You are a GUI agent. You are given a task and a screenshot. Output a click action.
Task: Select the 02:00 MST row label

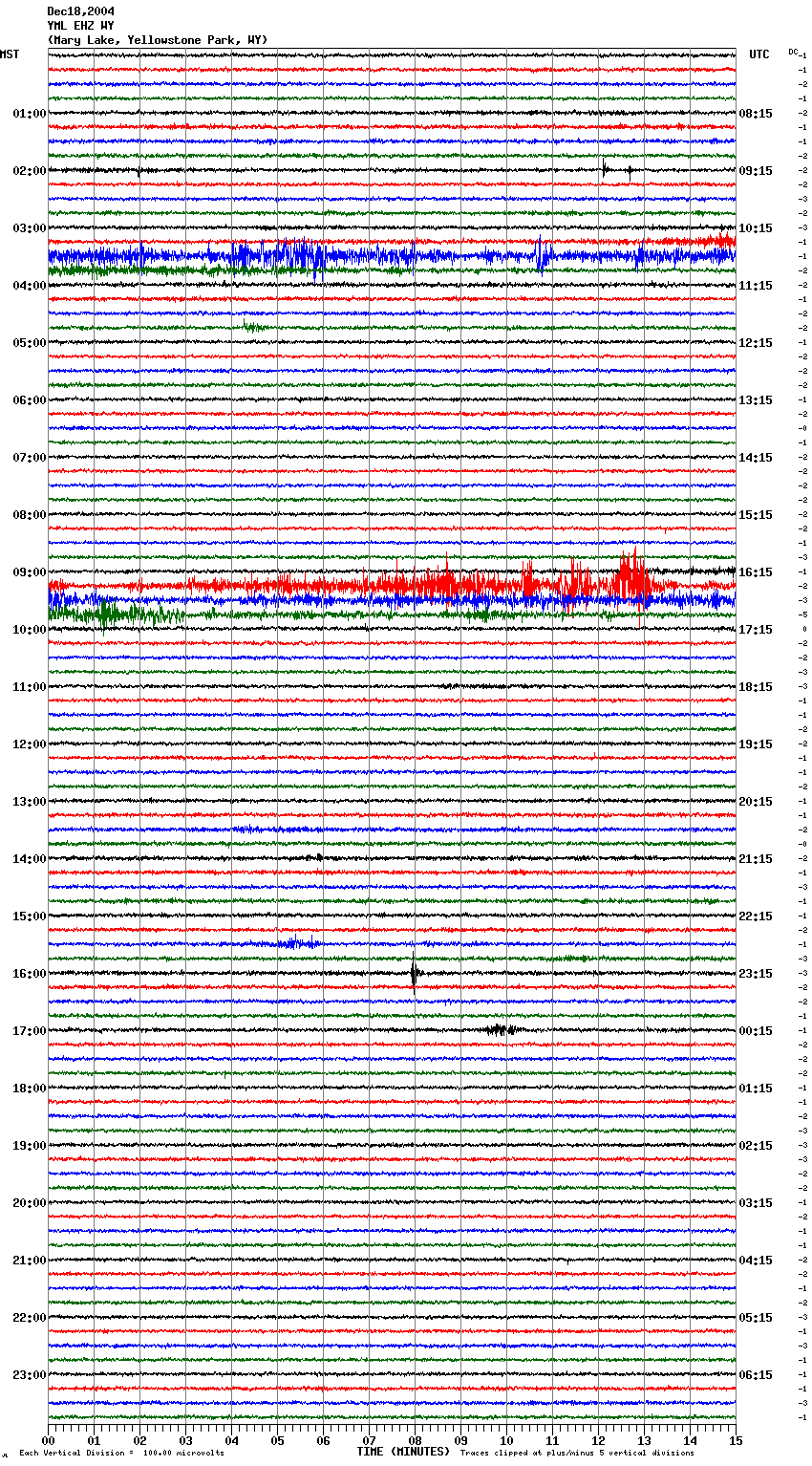(x=29, y=171)
